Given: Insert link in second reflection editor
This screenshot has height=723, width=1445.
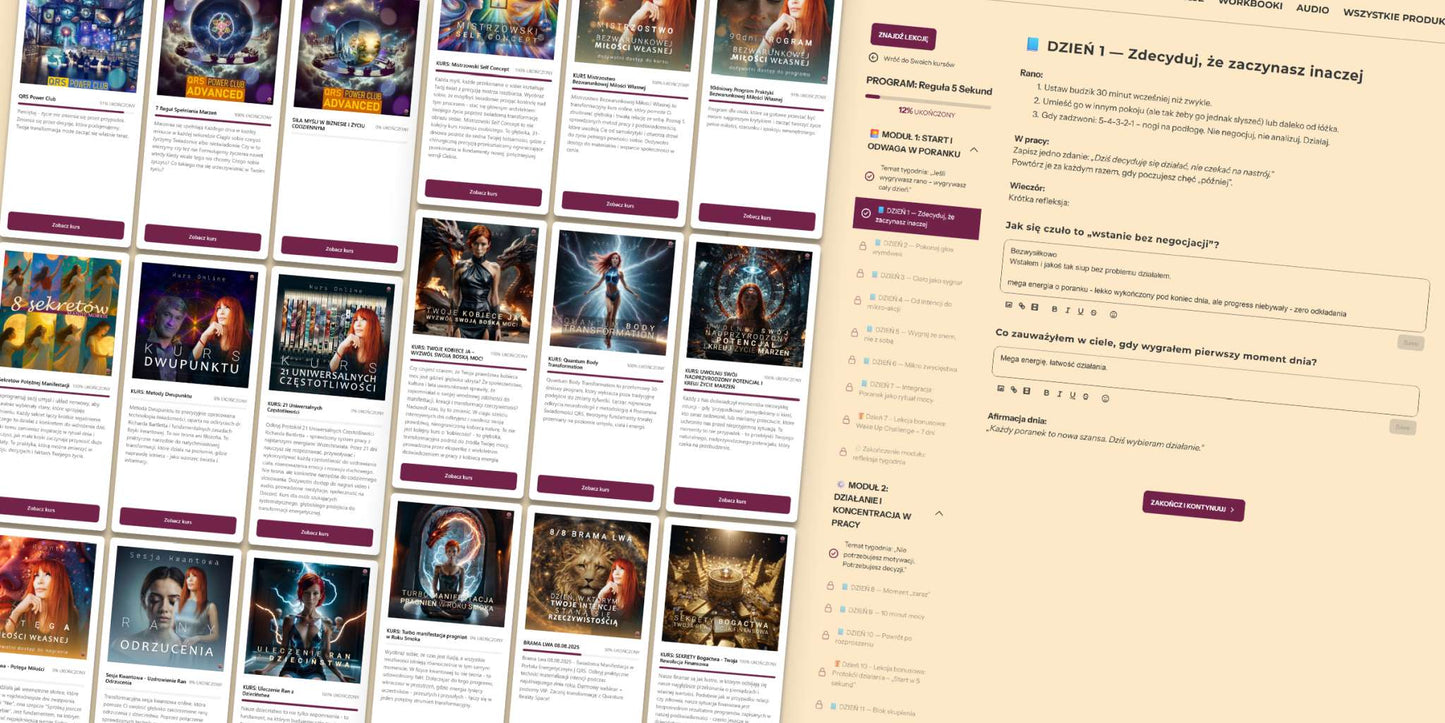Looking at the screenshot, I should [x=1013, y=389].
